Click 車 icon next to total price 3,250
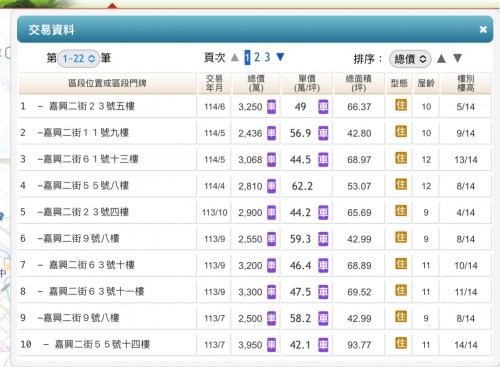This screenshot has height=367, width=500. pyautogui.click(x=271, y=106)
